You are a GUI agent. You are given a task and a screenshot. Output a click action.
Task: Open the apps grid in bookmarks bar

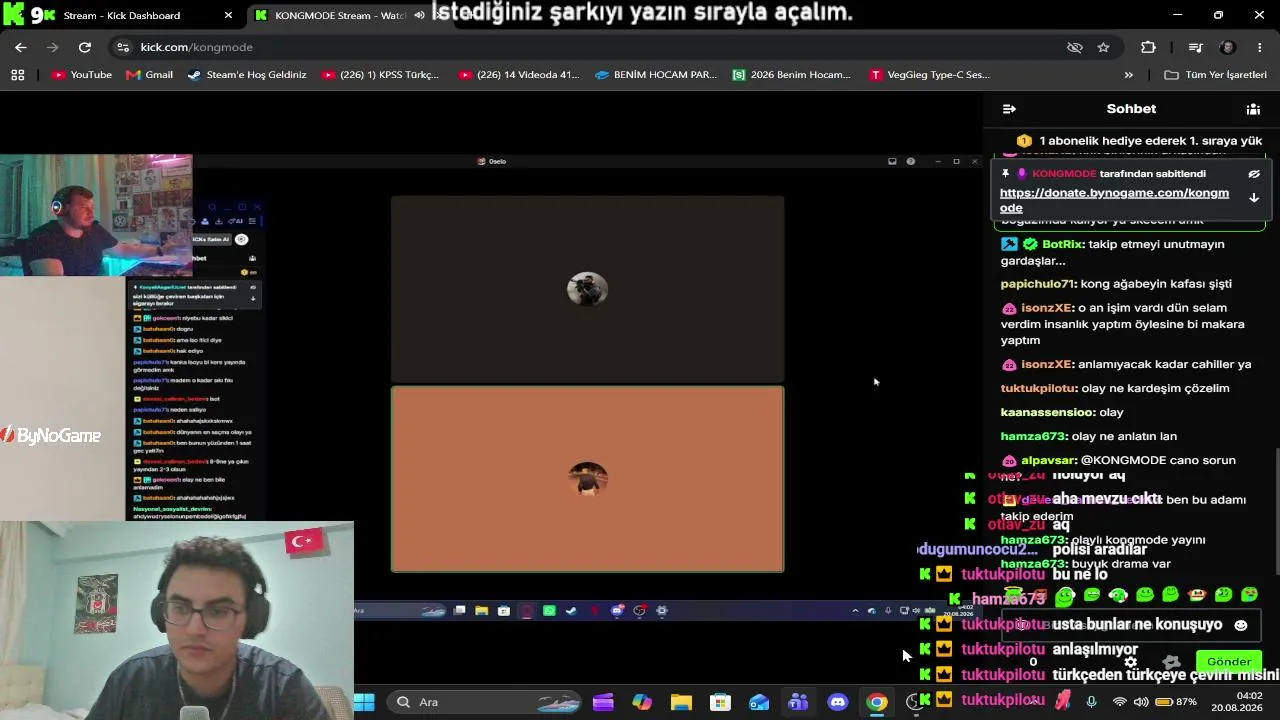tap(17, 75)
